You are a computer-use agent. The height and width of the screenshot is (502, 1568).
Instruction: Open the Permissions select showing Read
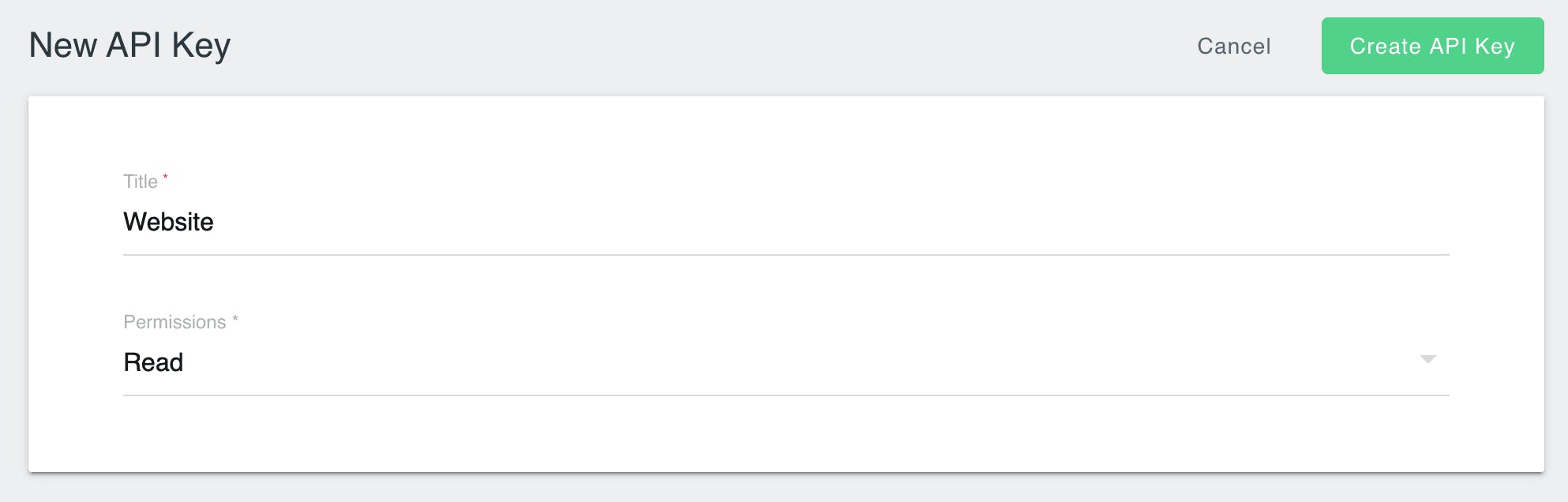786,362
